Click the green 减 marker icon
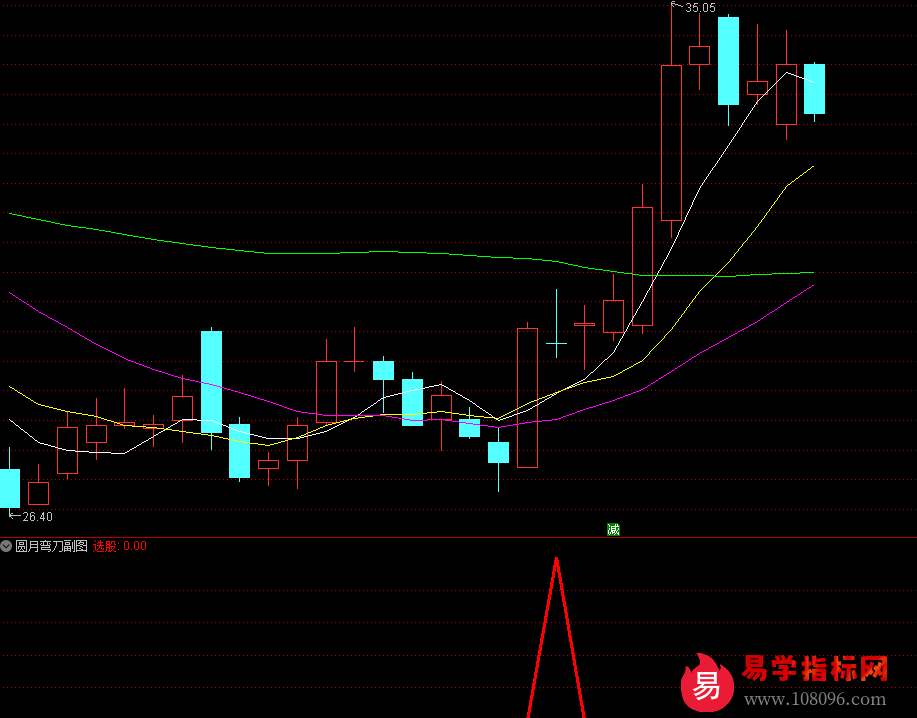 [613, 529]
